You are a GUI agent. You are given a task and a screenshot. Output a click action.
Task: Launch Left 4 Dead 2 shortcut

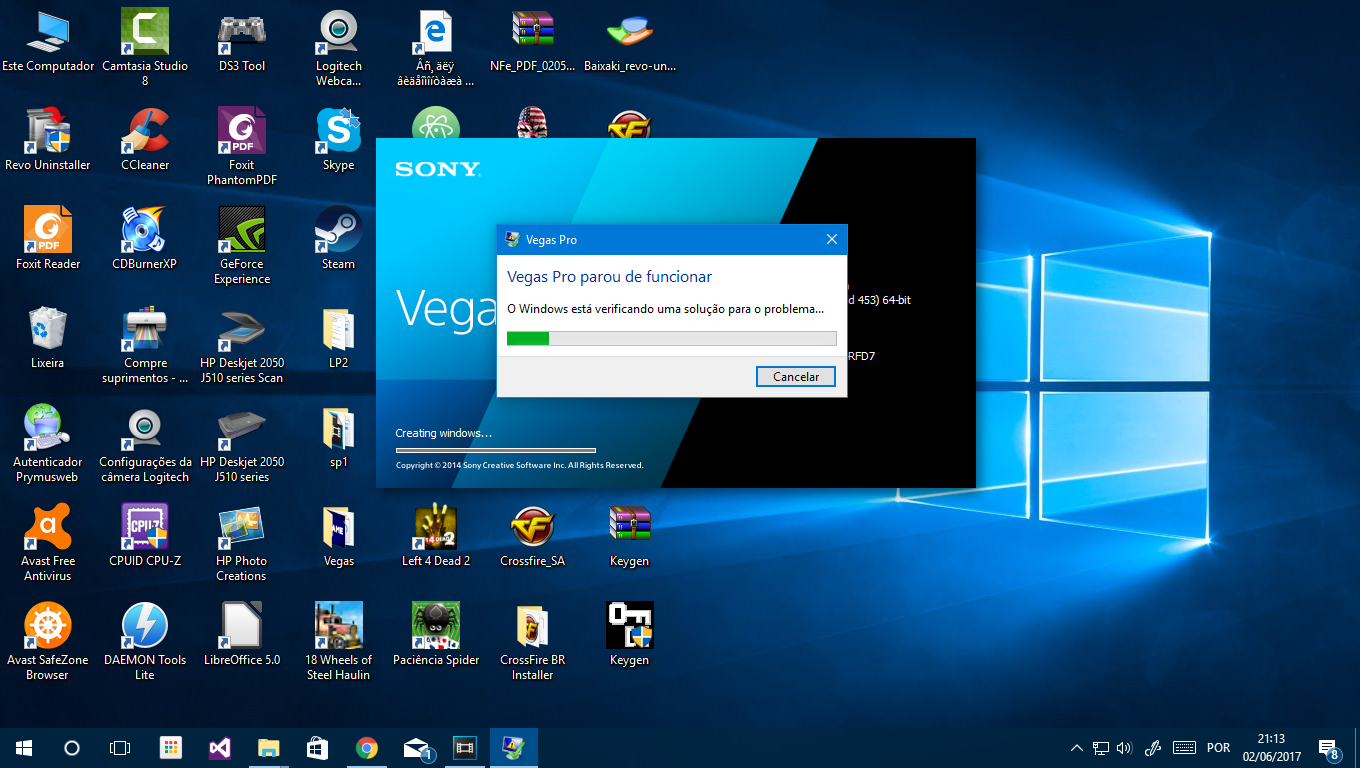(x=436, y=536)
